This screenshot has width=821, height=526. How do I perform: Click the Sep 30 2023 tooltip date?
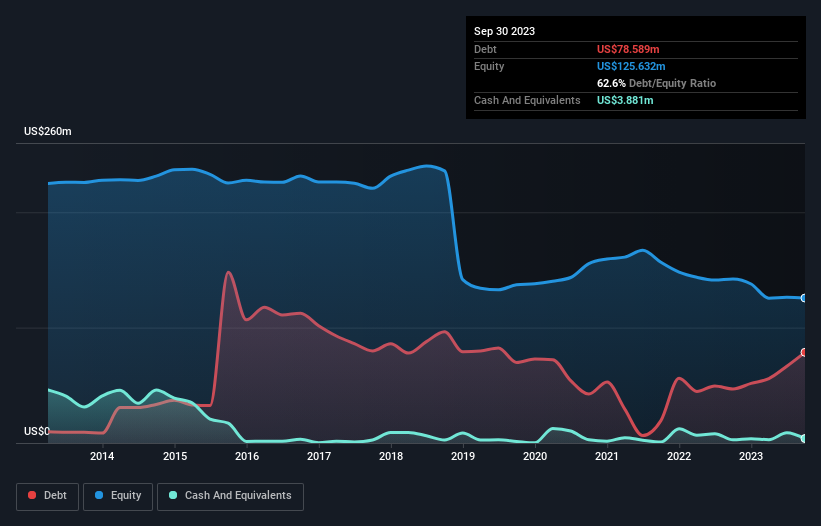tap(504, 31)
